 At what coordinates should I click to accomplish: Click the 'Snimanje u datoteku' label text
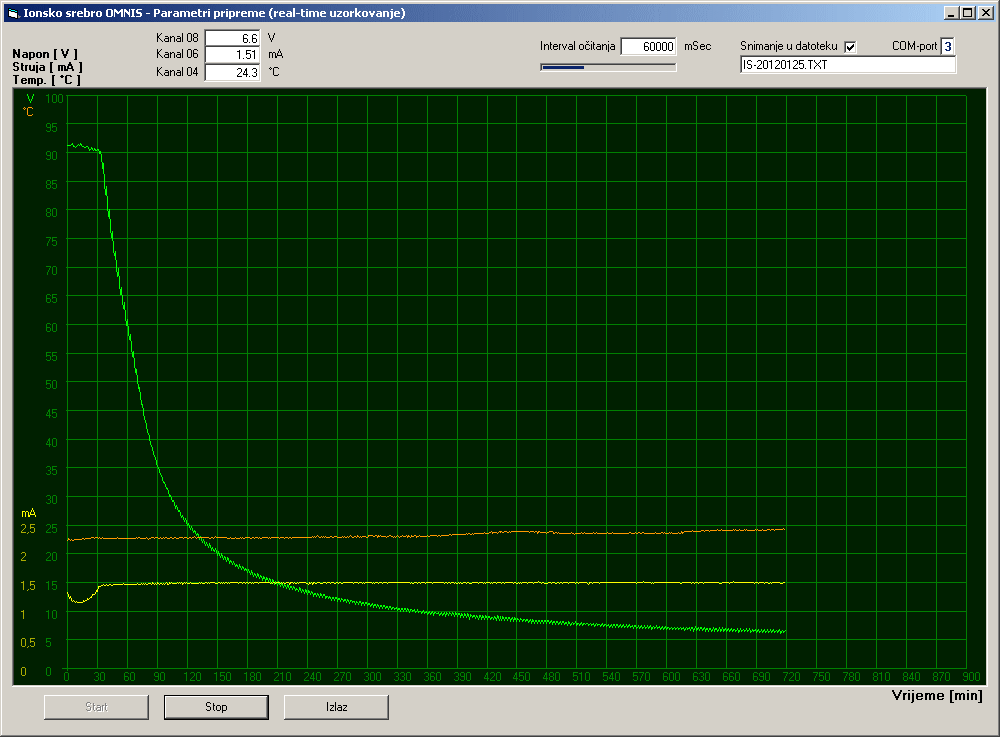click(x=789, y=47)
